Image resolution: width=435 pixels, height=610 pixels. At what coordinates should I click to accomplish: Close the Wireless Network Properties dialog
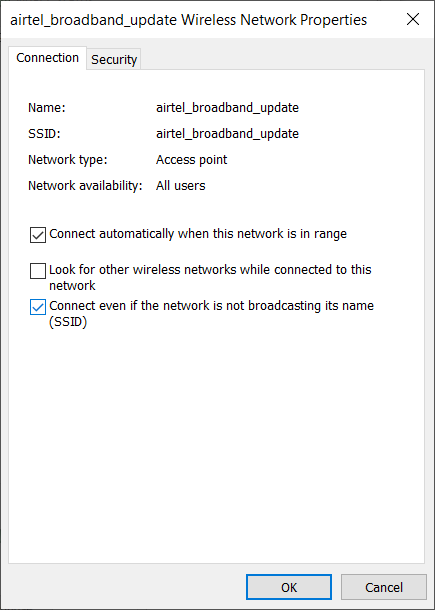coord(413,19)
